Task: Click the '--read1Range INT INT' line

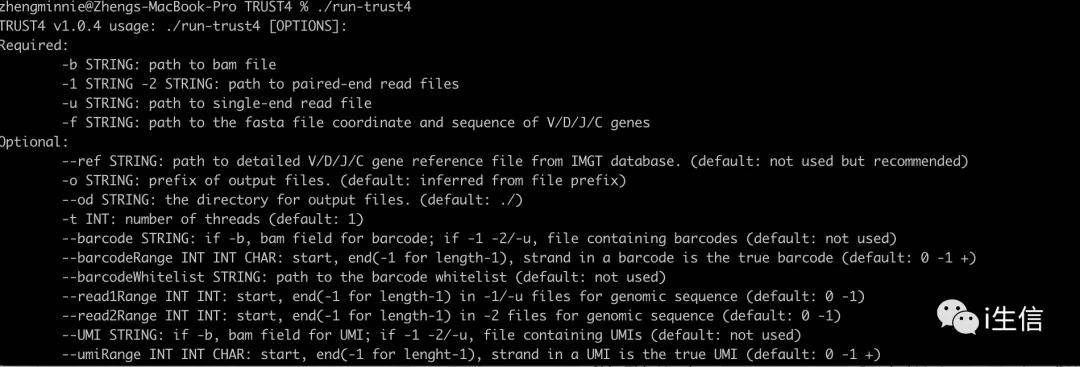Action: pyautogui.click(x=463, y=297)
